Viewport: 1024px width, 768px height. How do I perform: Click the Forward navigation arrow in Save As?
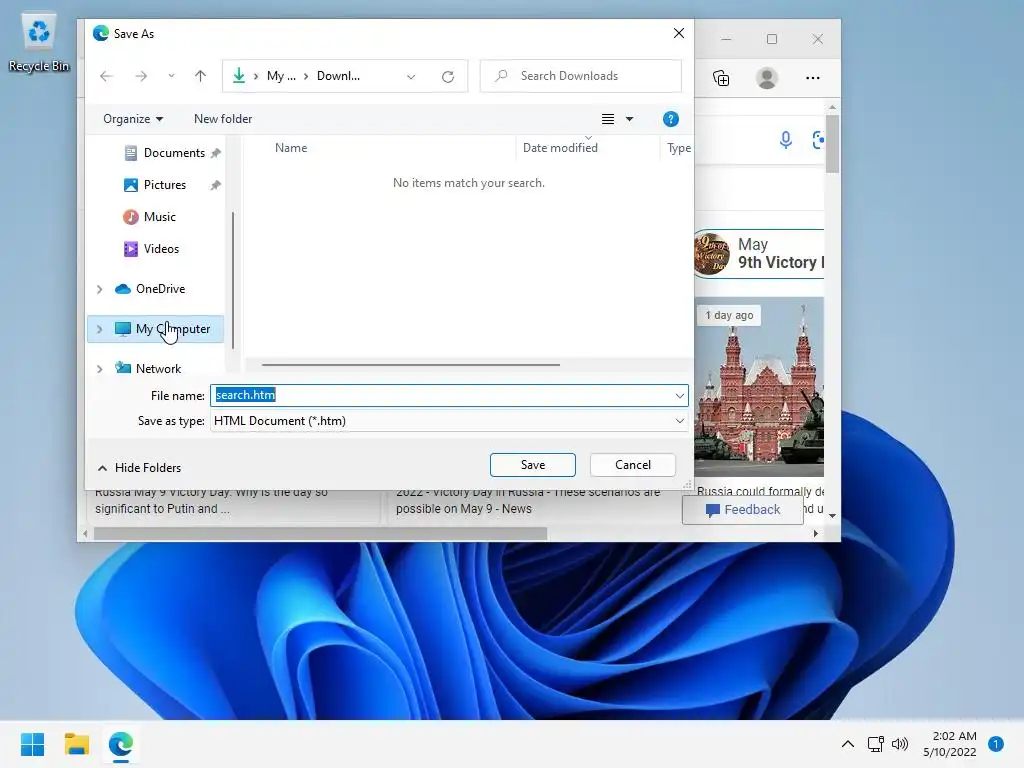coord(141,76)
